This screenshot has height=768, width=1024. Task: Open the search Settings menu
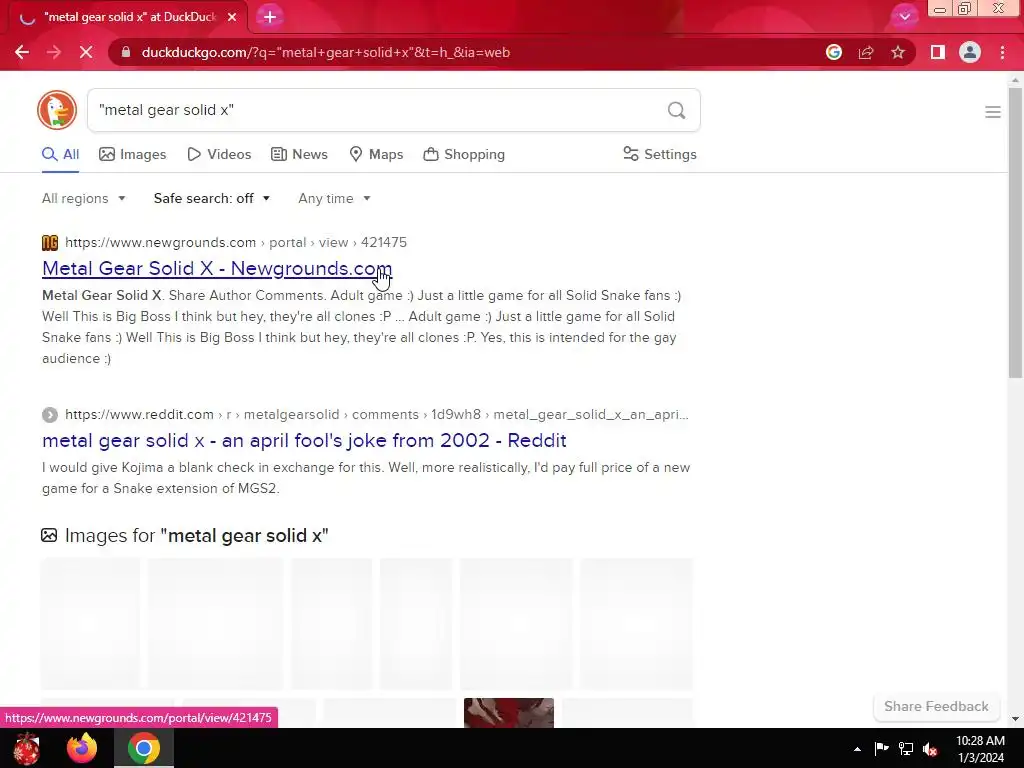point(660,155)
